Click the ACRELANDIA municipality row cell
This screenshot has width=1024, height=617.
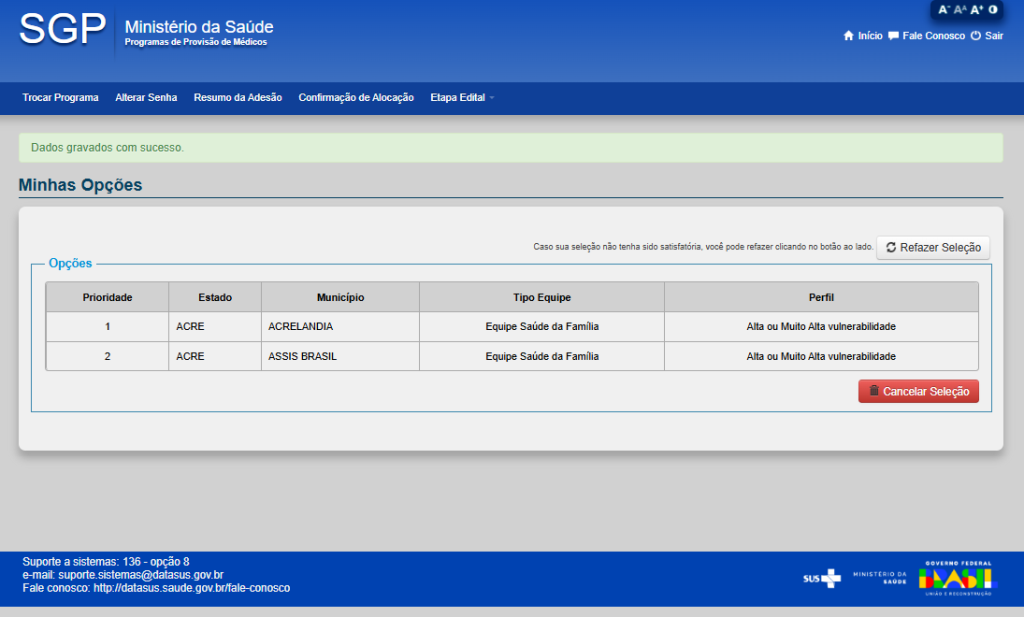point(301,327)
